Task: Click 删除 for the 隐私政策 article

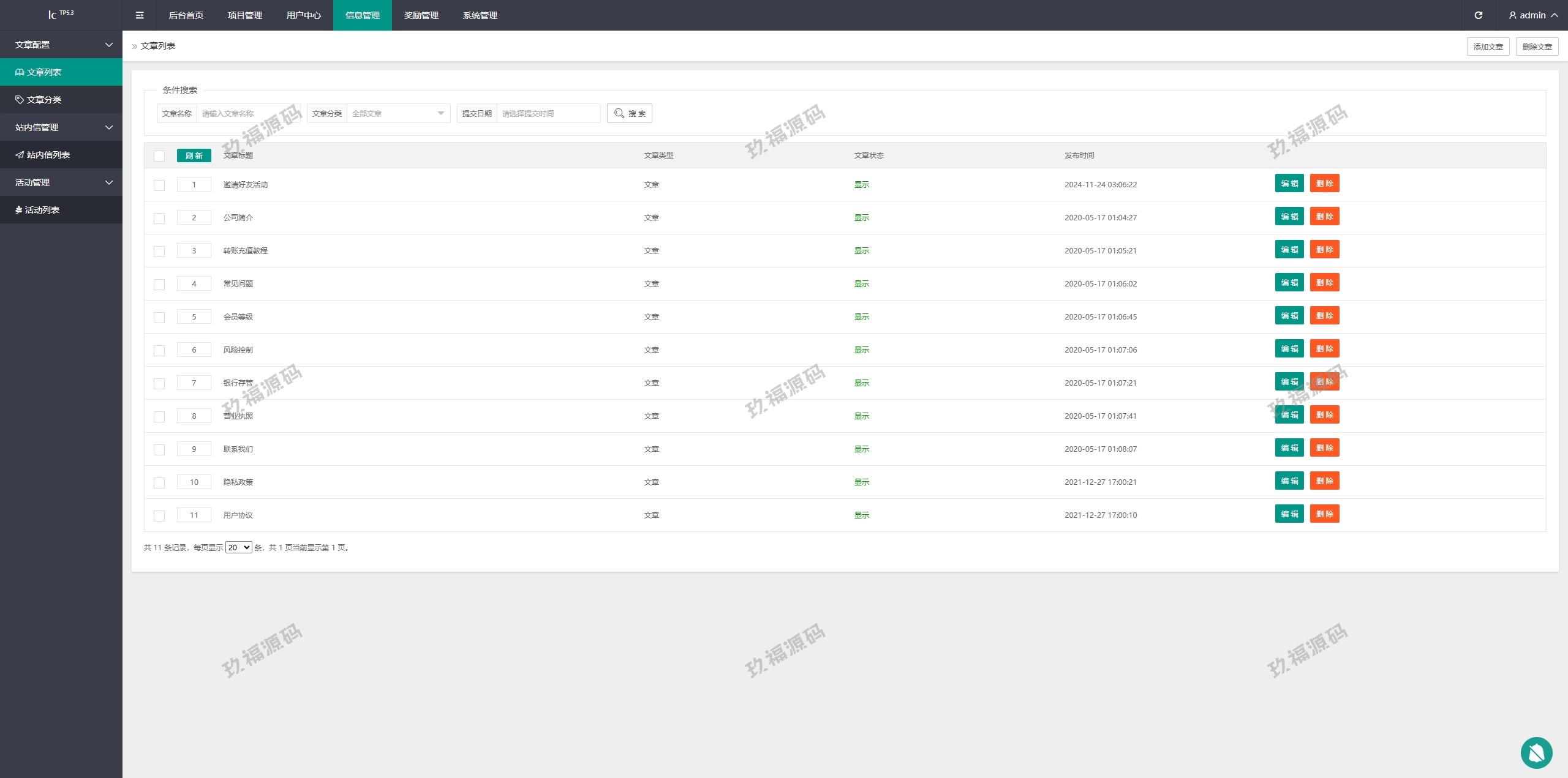Action: pos(1324,481)
